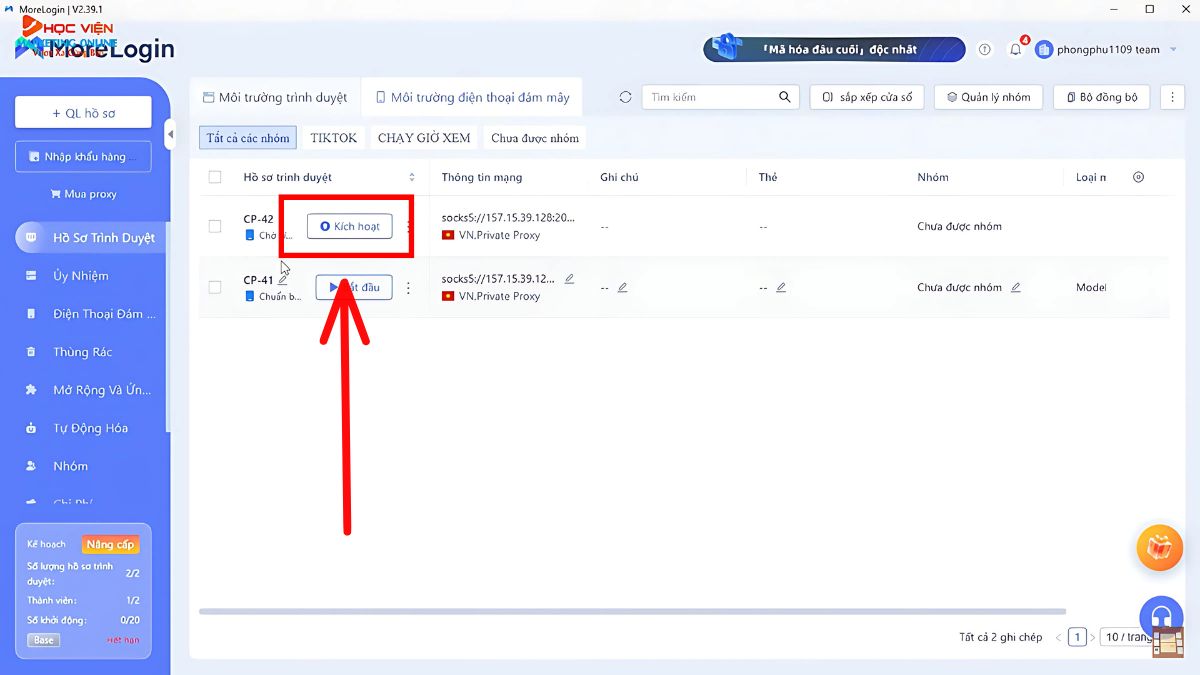Open three-dot menu of CP-42 row
The height and width of the screenshot is (675, 1200).
tap(408, 227)
